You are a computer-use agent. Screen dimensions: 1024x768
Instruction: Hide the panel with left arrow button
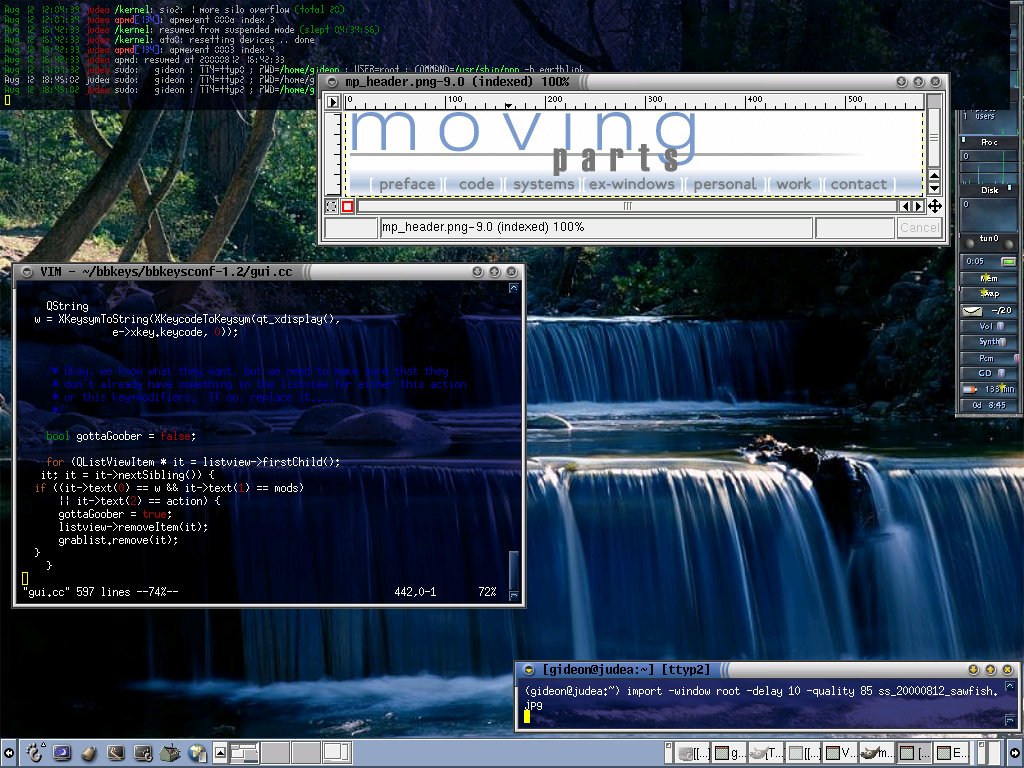[8, 753]
